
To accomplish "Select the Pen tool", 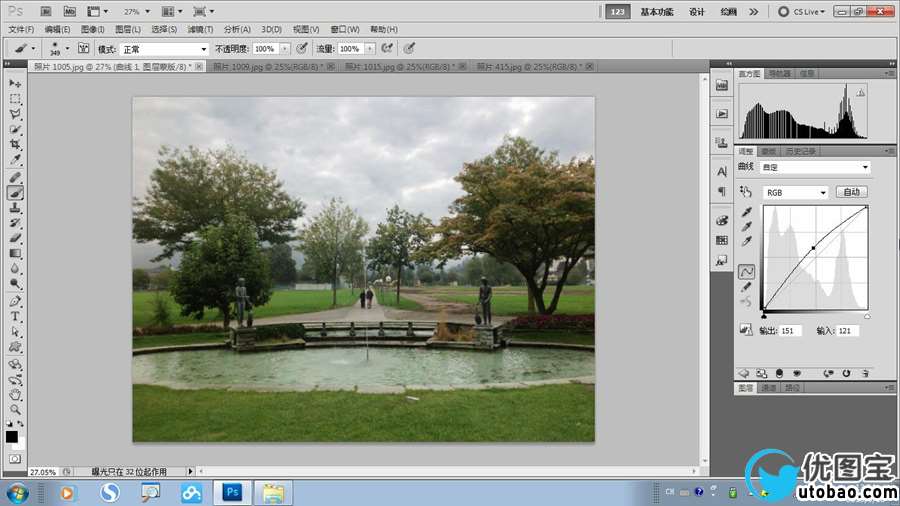I will pyautogui.click(x=15, y=302).
